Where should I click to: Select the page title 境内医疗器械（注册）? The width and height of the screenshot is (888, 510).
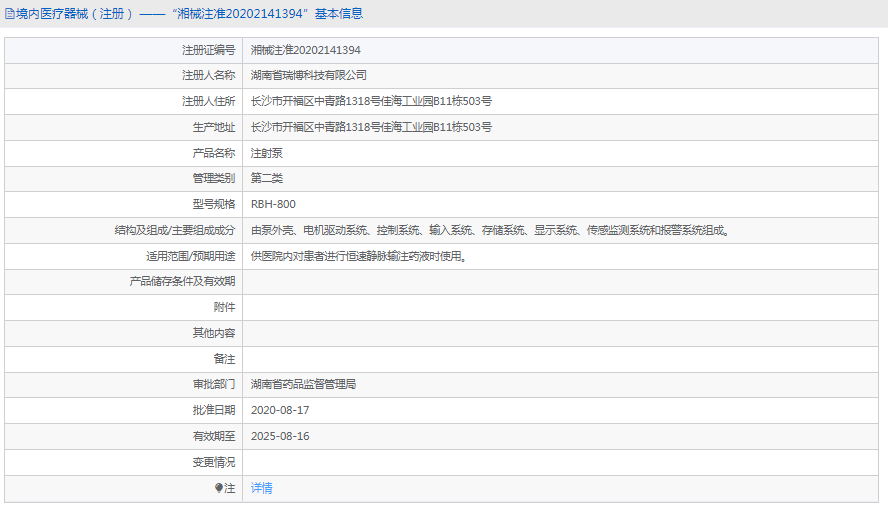(x=75, y=14)
